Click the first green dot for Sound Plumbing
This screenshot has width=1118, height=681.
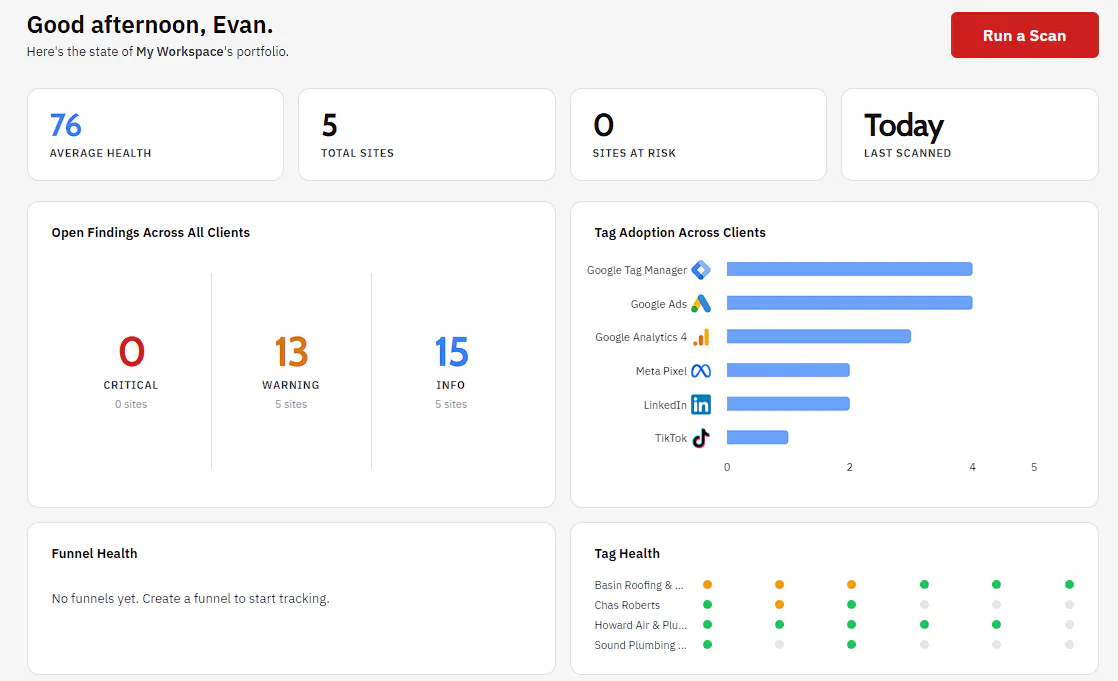click(x=707, y=644)
